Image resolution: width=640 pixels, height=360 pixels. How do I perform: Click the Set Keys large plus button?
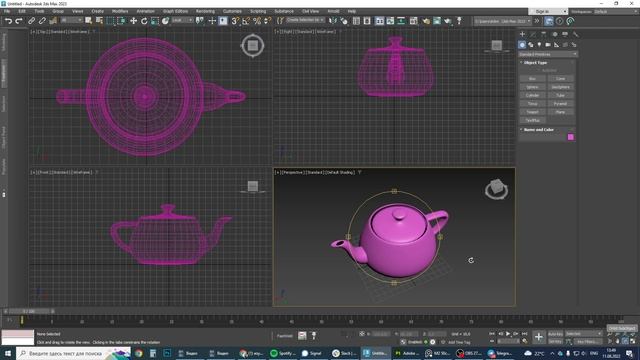[x=539, y=337]
